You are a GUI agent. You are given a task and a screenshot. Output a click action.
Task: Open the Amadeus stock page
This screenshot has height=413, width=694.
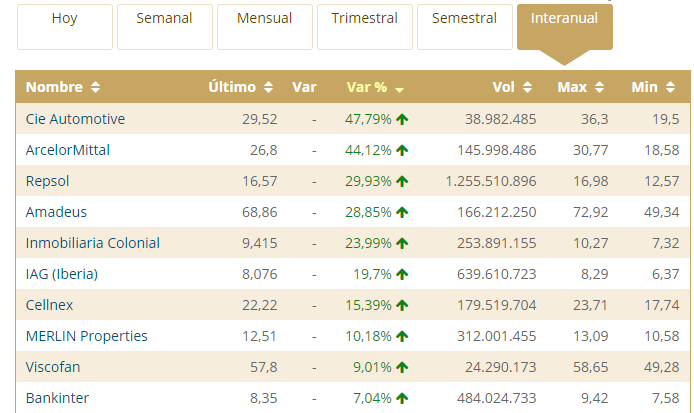coord(56,212)
